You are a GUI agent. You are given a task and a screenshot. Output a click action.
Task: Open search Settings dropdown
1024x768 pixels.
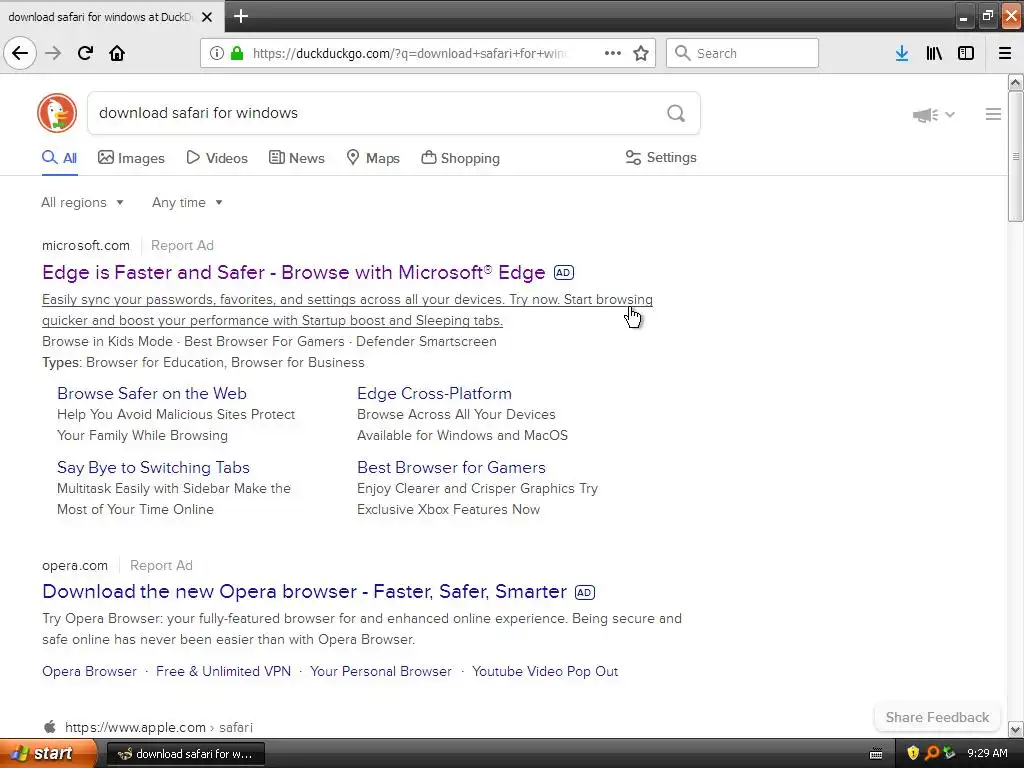(x=661, y=157)
